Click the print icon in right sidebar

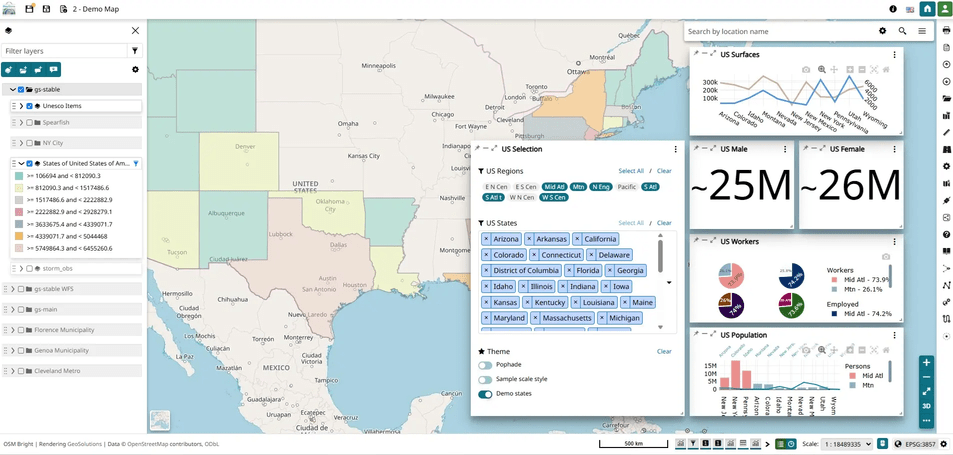946,30
